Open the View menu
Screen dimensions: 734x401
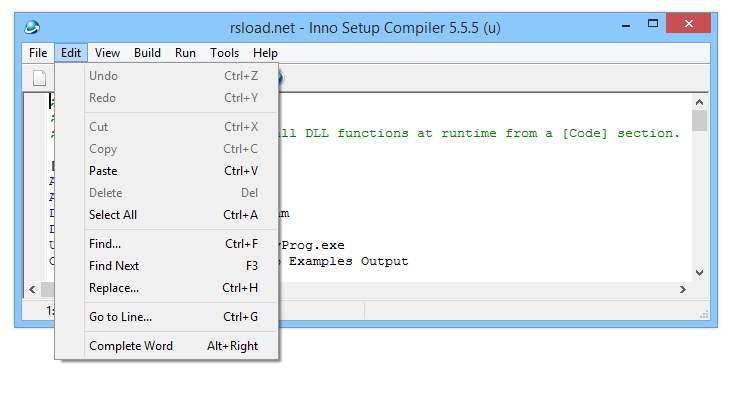tap(107, 53)
